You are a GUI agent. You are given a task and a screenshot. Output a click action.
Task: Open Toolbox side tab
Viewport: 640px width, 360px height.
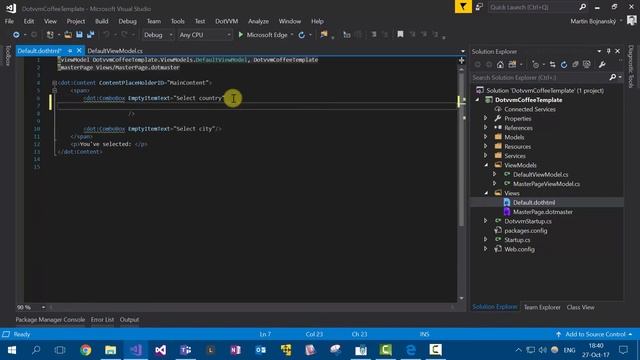7,56
